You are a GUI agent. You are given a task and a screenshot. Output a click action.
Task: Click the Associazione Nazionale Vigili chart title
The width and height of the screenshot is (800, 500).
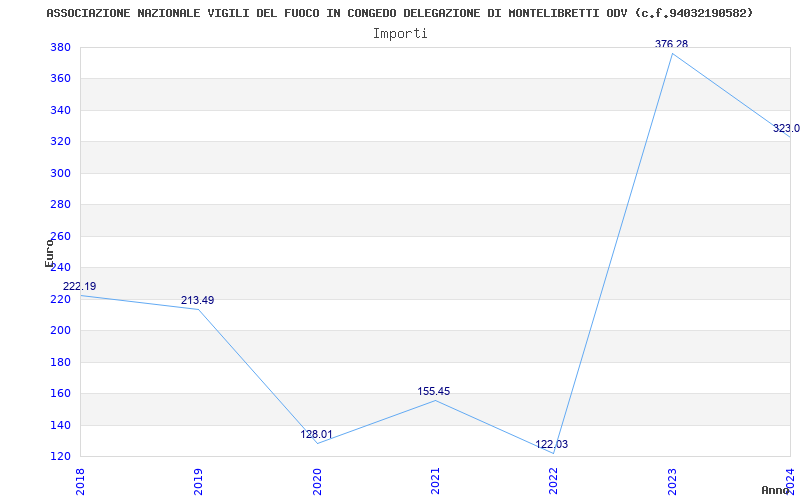pyautogui.click(x=399, y=13)
